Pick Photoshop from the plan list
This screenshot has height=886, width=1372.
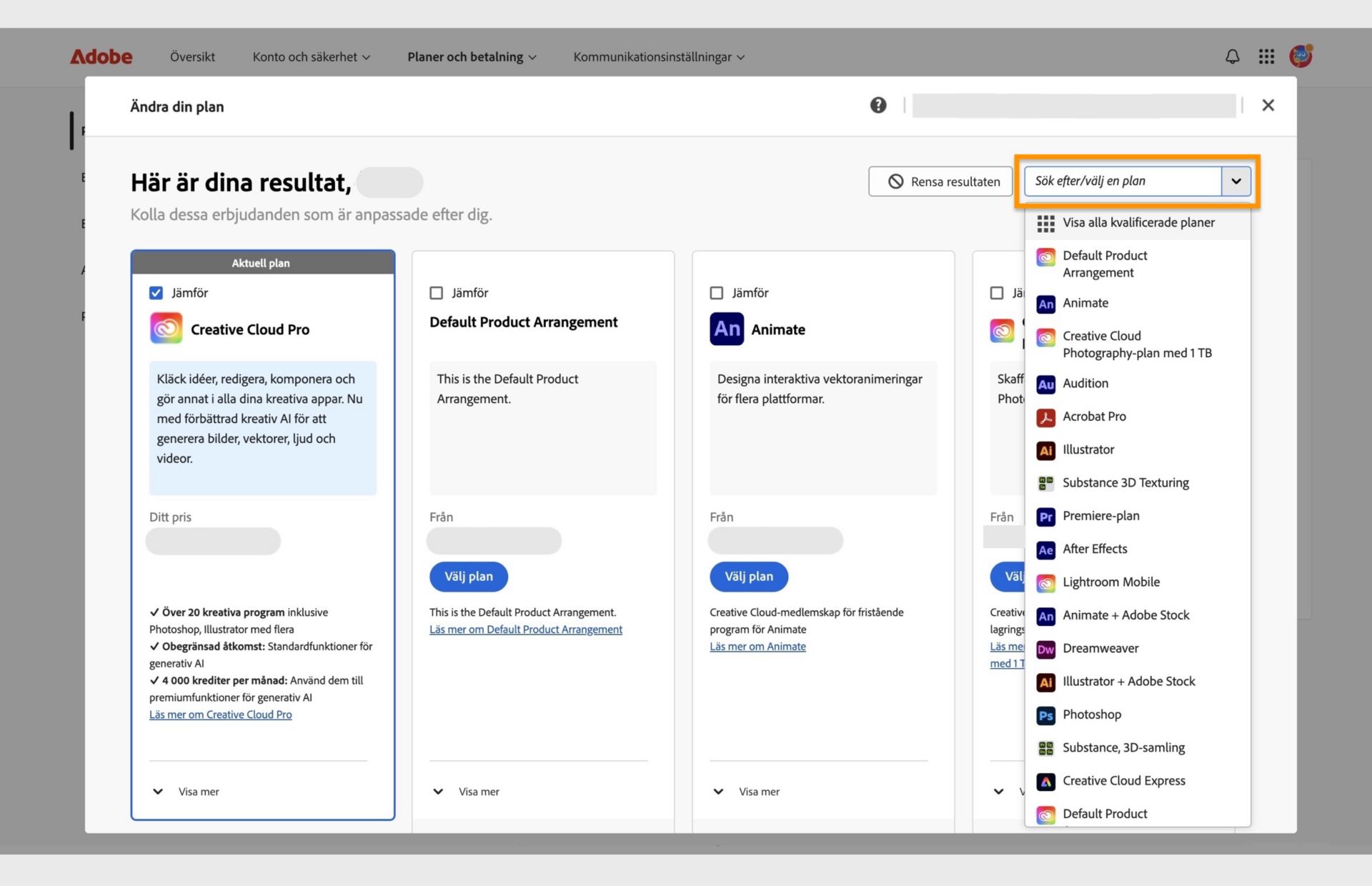pos(1091,715)
